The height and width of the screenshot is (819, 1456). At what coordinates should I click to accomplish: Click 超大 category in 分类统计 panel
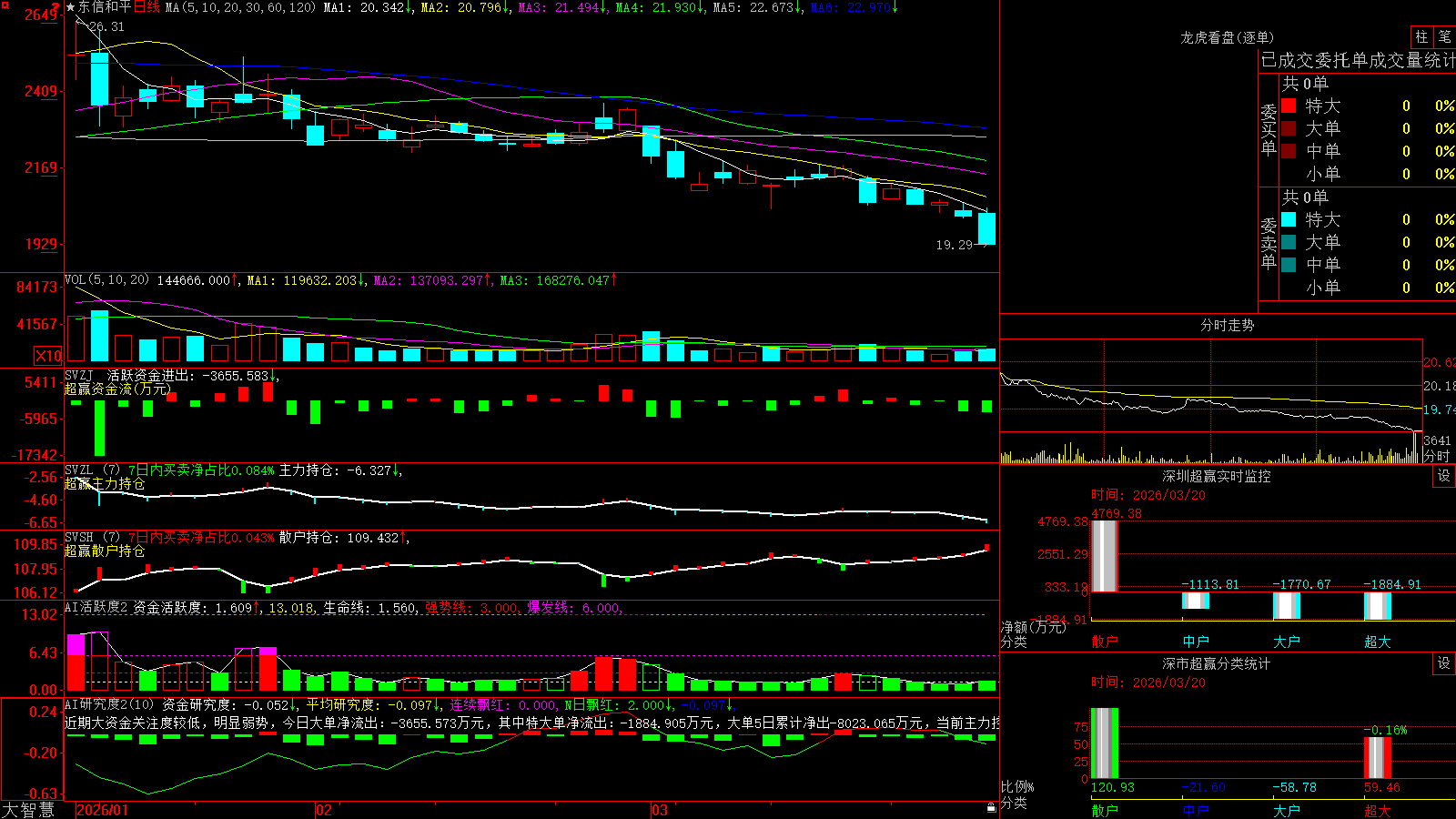[x=1378, y=810]
